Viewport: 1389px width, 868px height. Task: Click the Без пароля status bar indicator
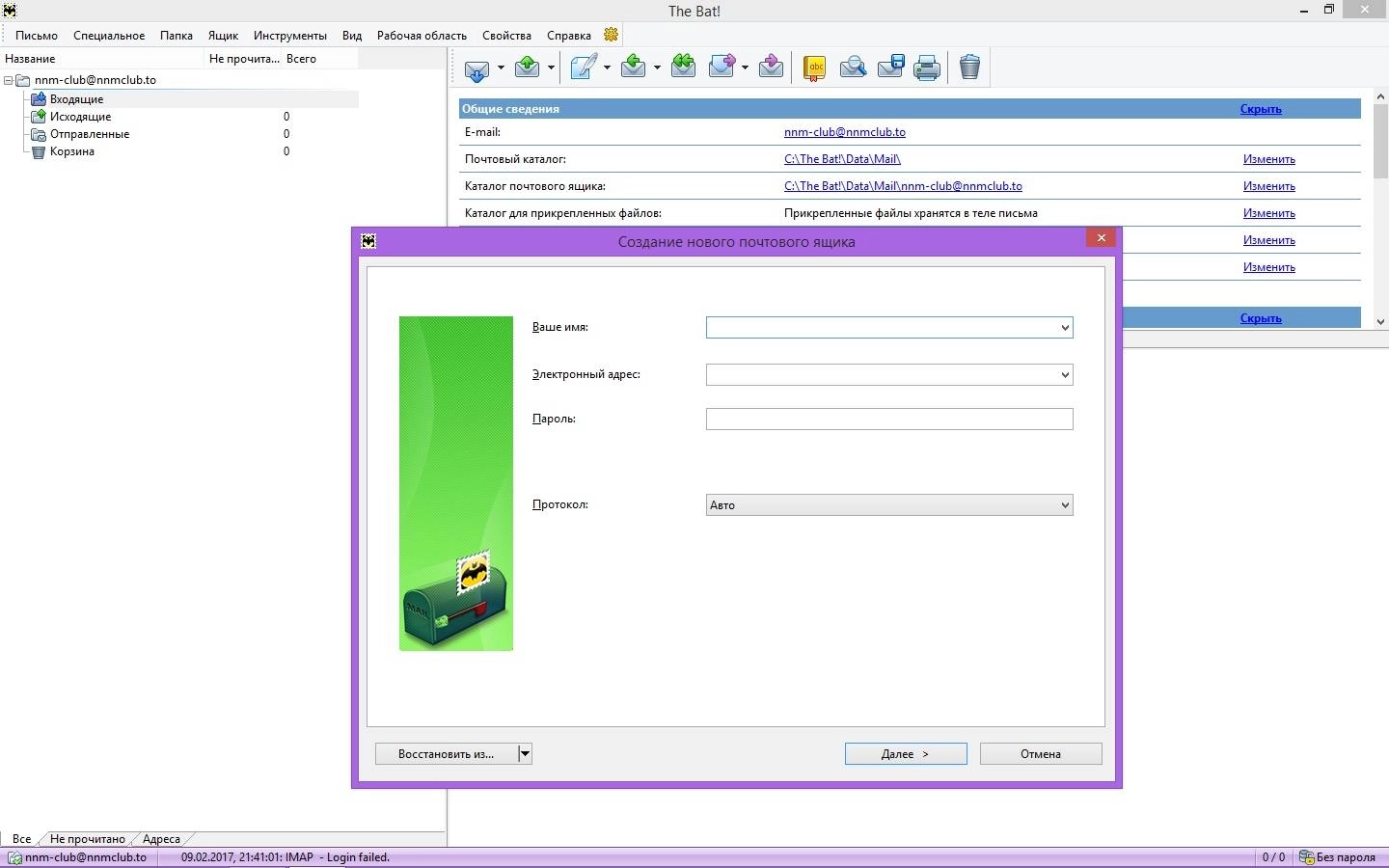(1338, 857)
